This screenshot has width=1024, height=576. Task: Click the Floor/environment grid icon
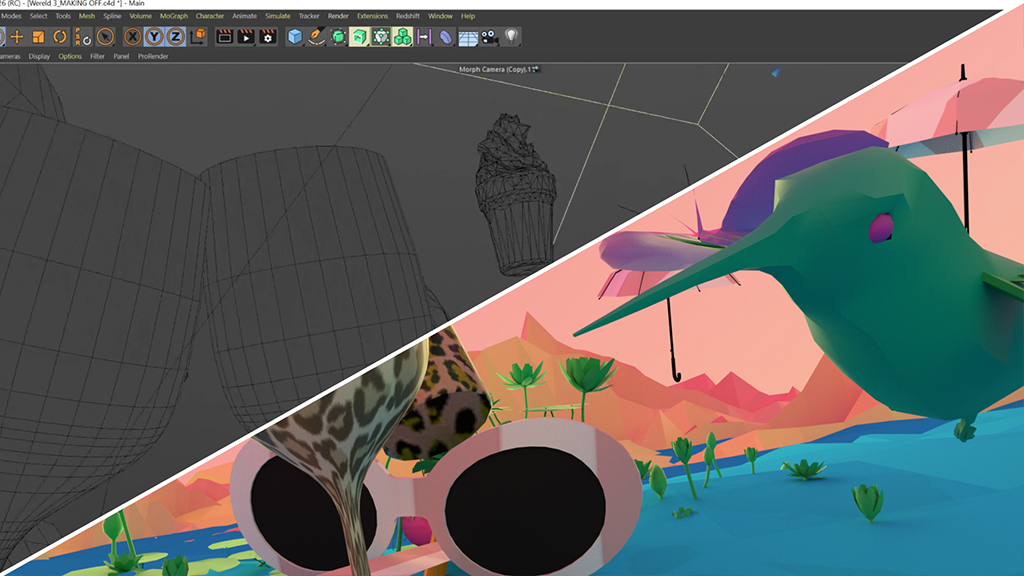(x=467, y=37)
